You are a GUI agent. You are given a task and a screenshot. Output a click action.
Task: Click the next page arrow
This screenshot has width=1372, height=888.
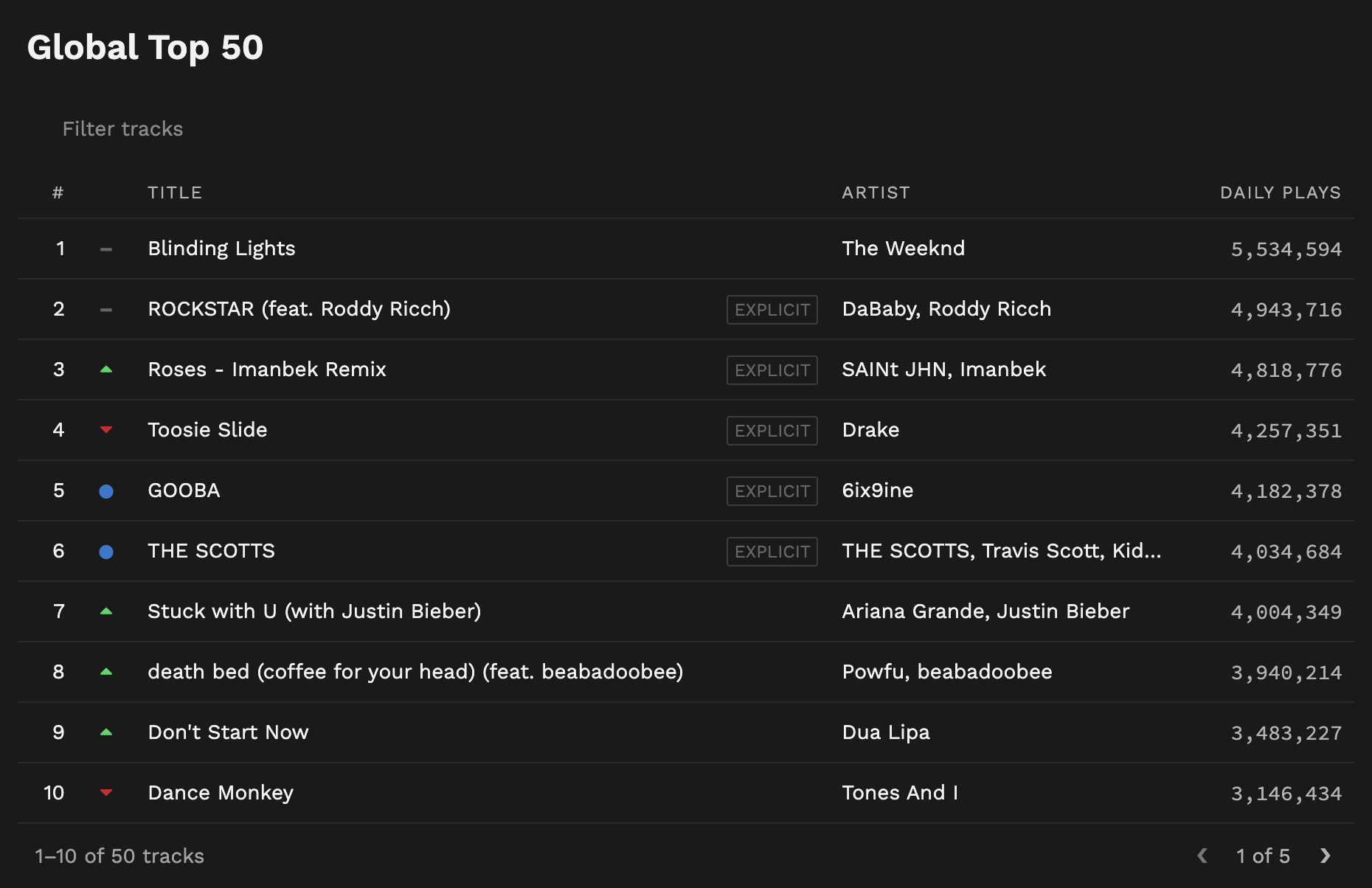(1325, 856)
